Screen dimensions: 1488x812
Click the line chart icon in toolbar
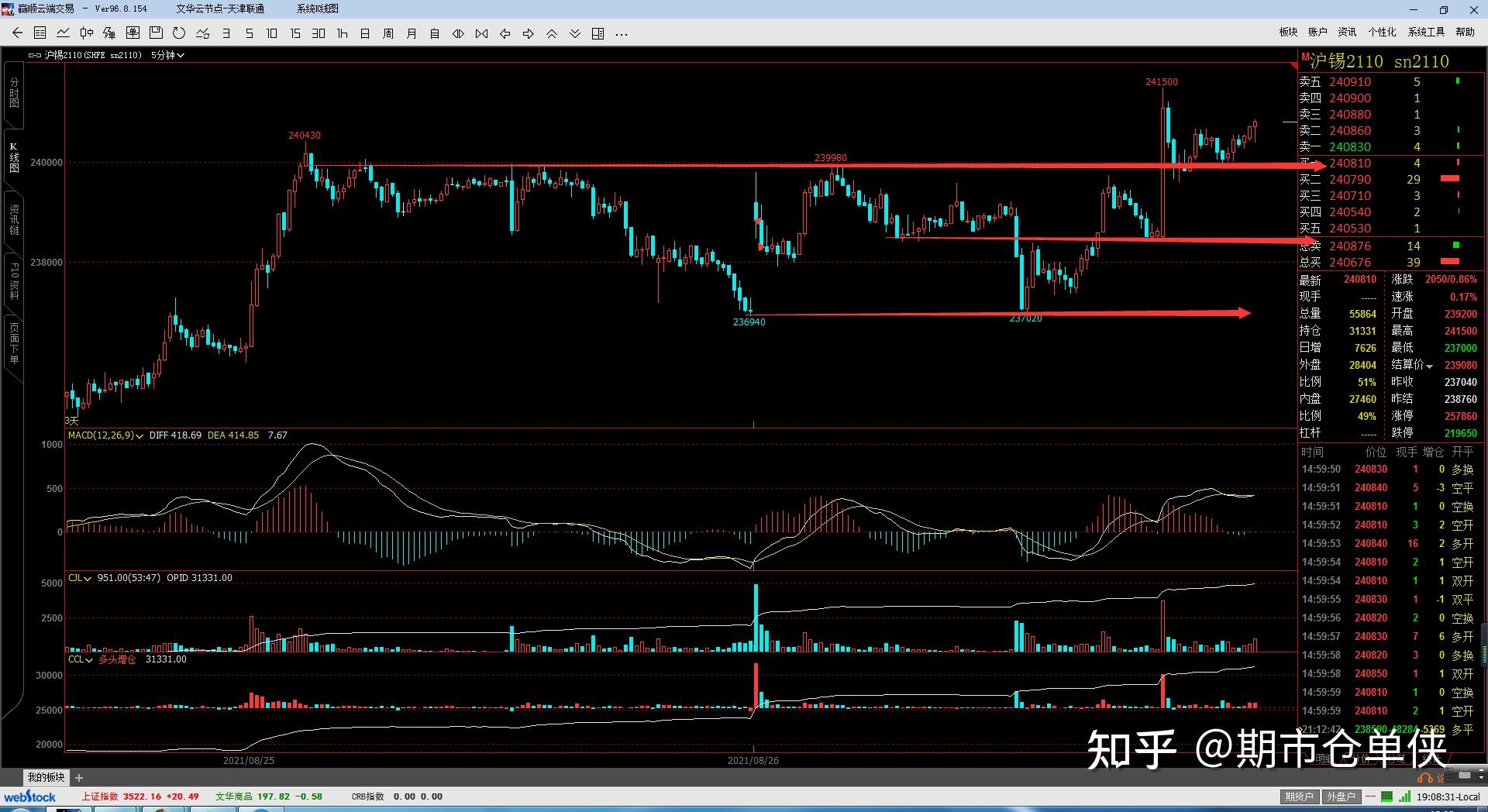64,33
